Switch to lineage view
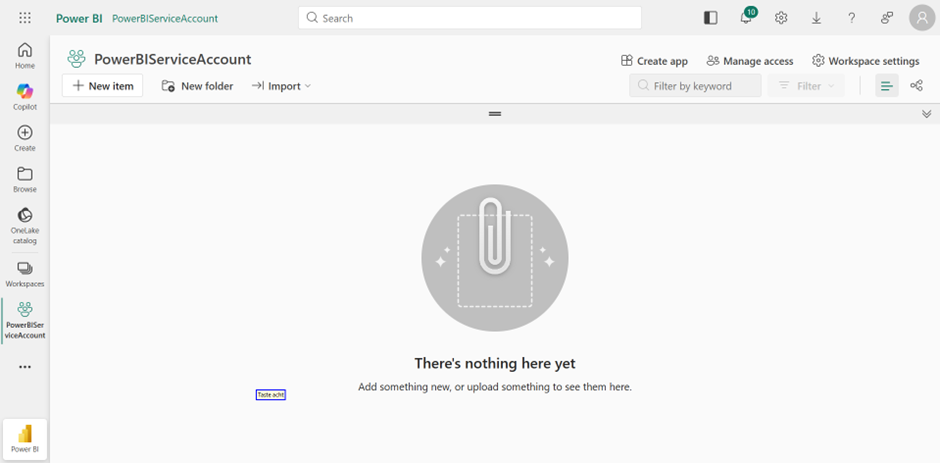 [916, 86]
